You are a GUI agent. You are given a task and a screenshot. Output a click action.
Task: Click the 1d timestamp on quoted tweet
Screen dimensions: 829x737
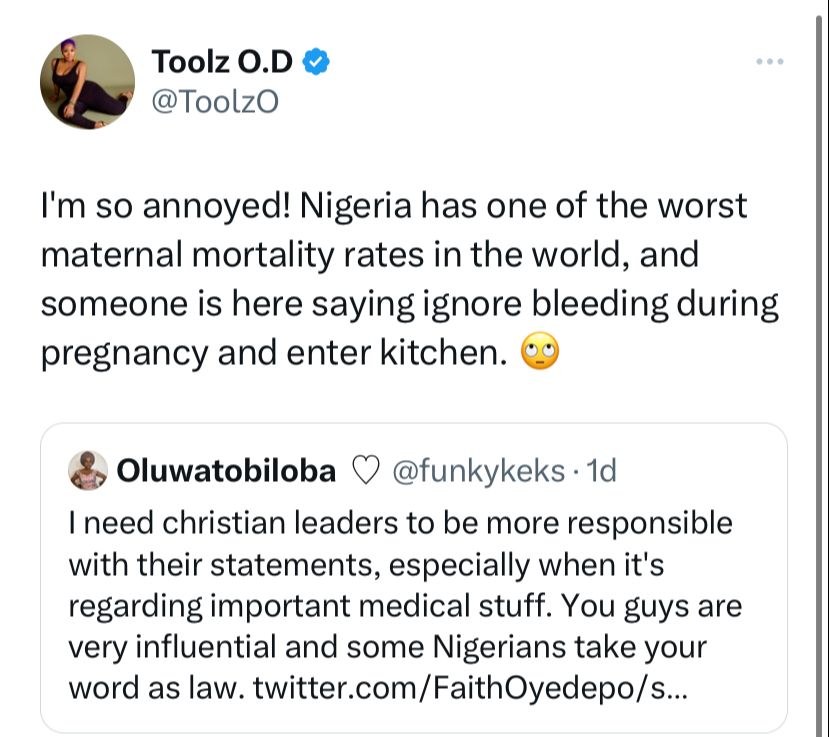pyautogui.click(x=602, y=471)
